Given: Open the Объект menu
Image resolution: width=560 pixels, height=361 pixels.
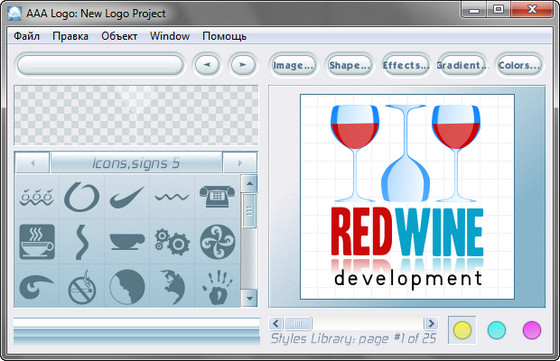Looking at the screenshot, I should [x=119, y=36].
